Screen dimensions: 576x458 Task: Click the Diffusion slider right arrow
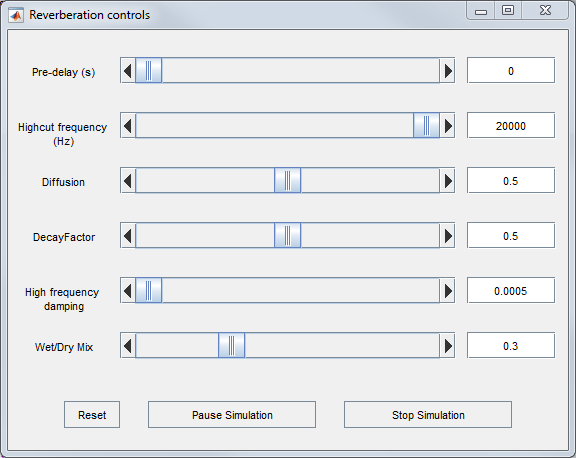pyautogui.click(x=447, y=180)
